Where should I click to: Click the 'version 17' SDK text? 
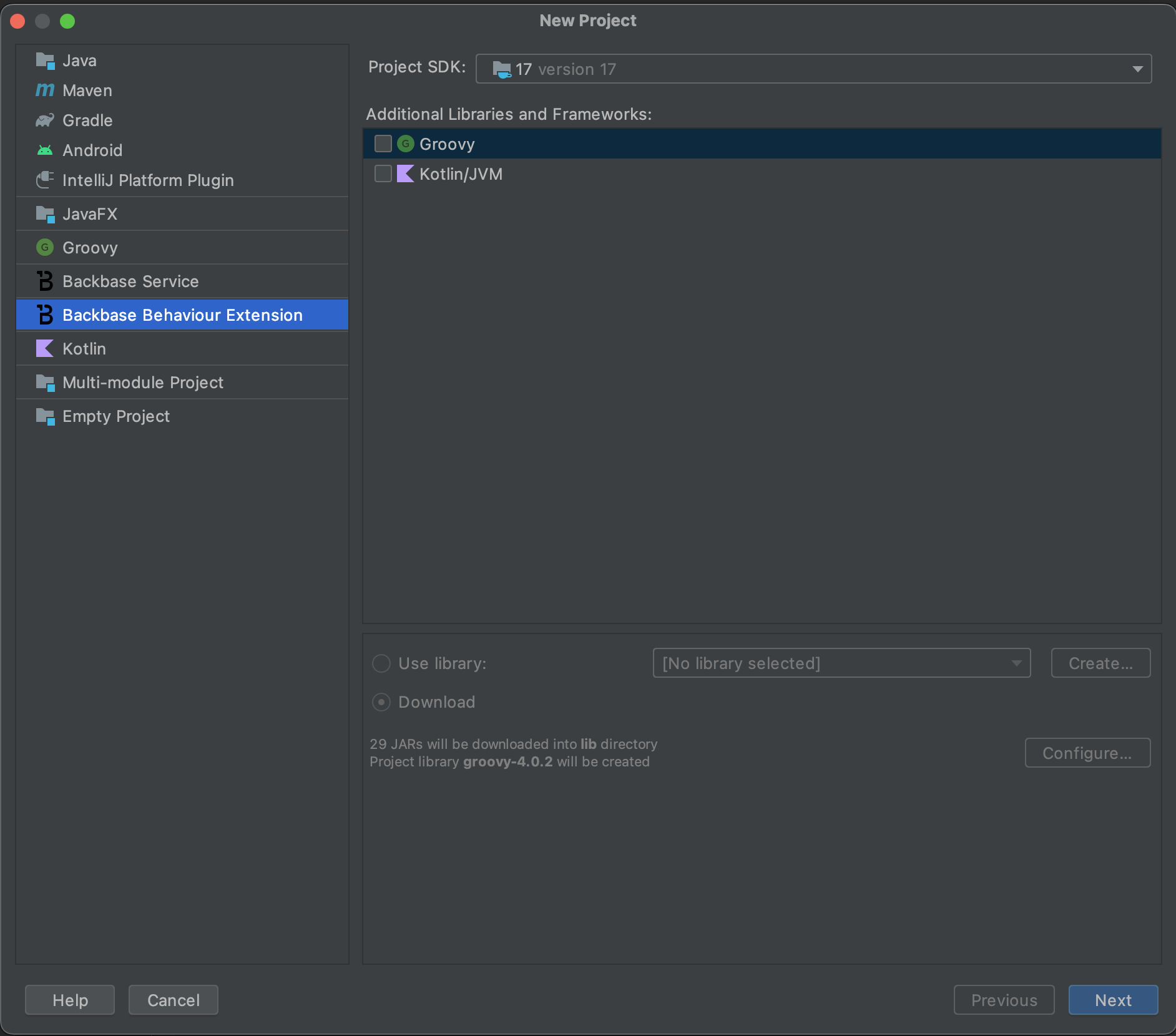pos(577,69)
